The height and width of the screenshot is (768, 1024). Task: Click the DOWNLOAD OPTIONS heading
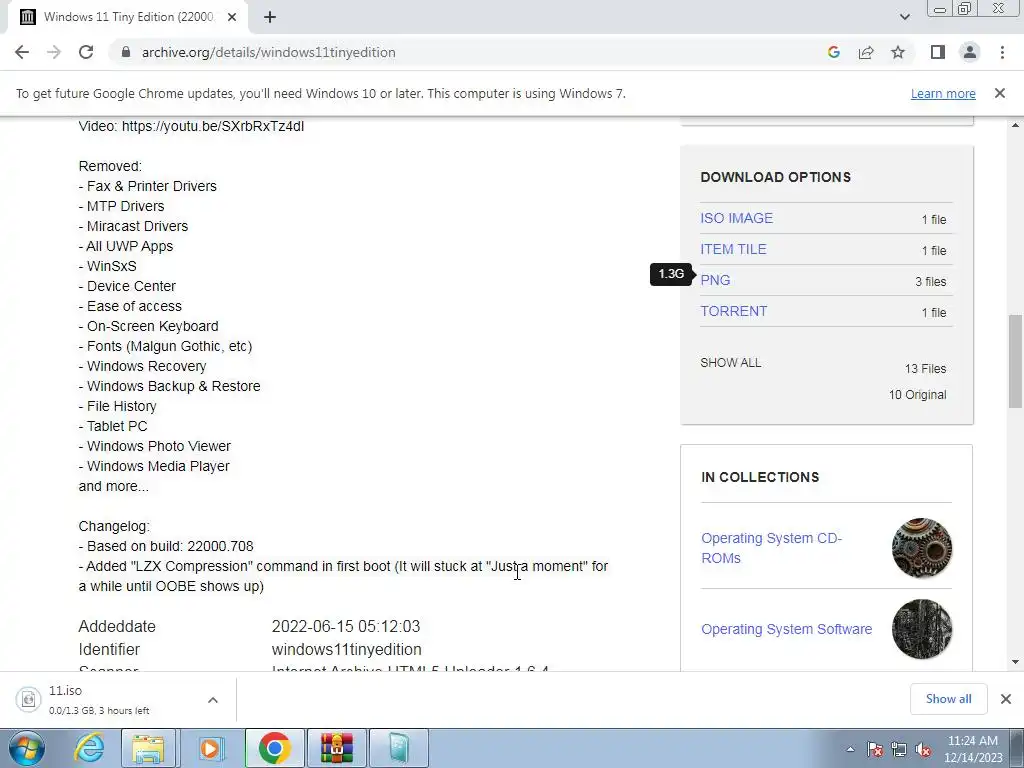click(776, 177)
